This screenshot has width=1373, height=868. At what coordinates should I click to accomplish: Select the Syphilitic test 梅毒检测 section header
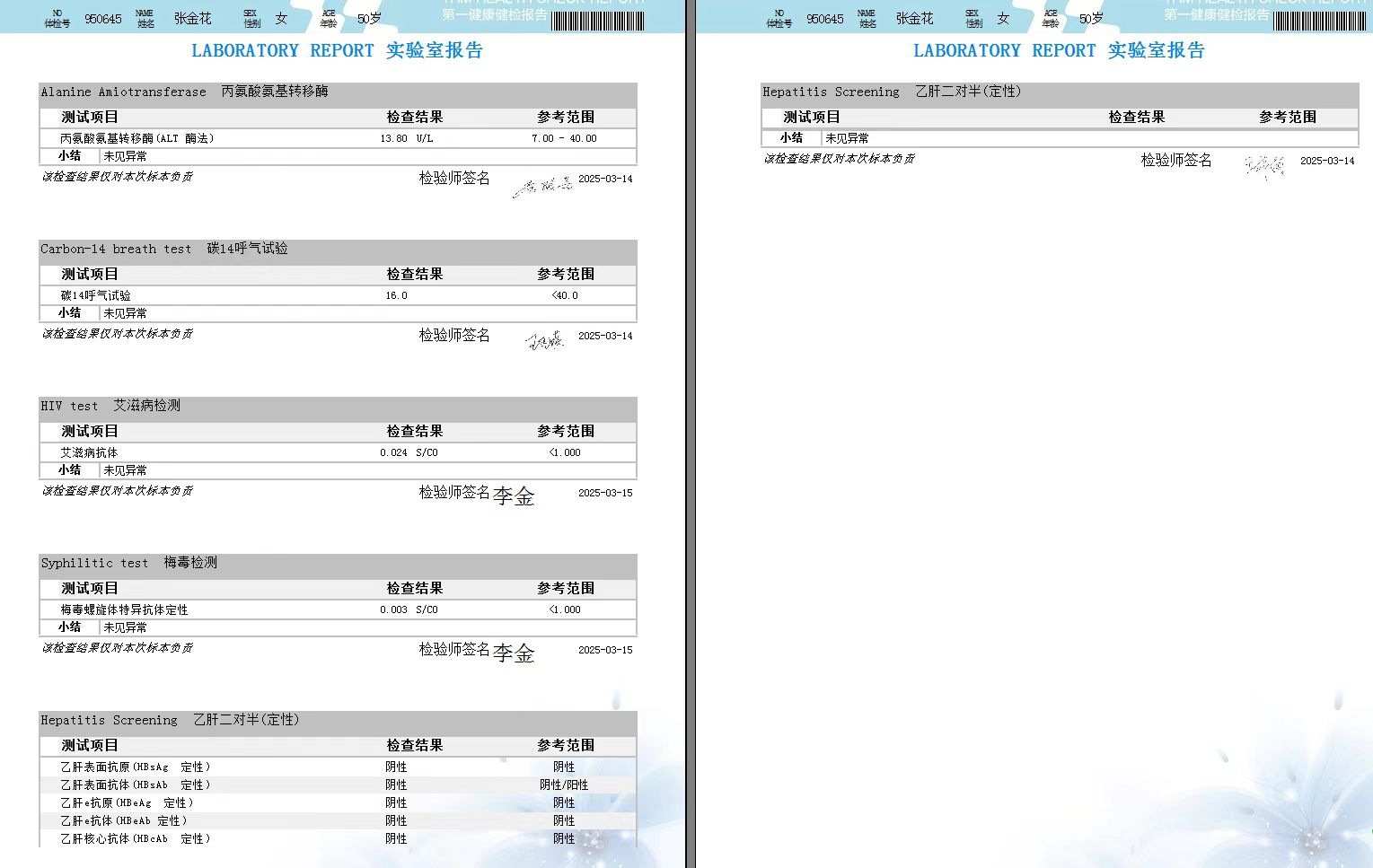129,563
